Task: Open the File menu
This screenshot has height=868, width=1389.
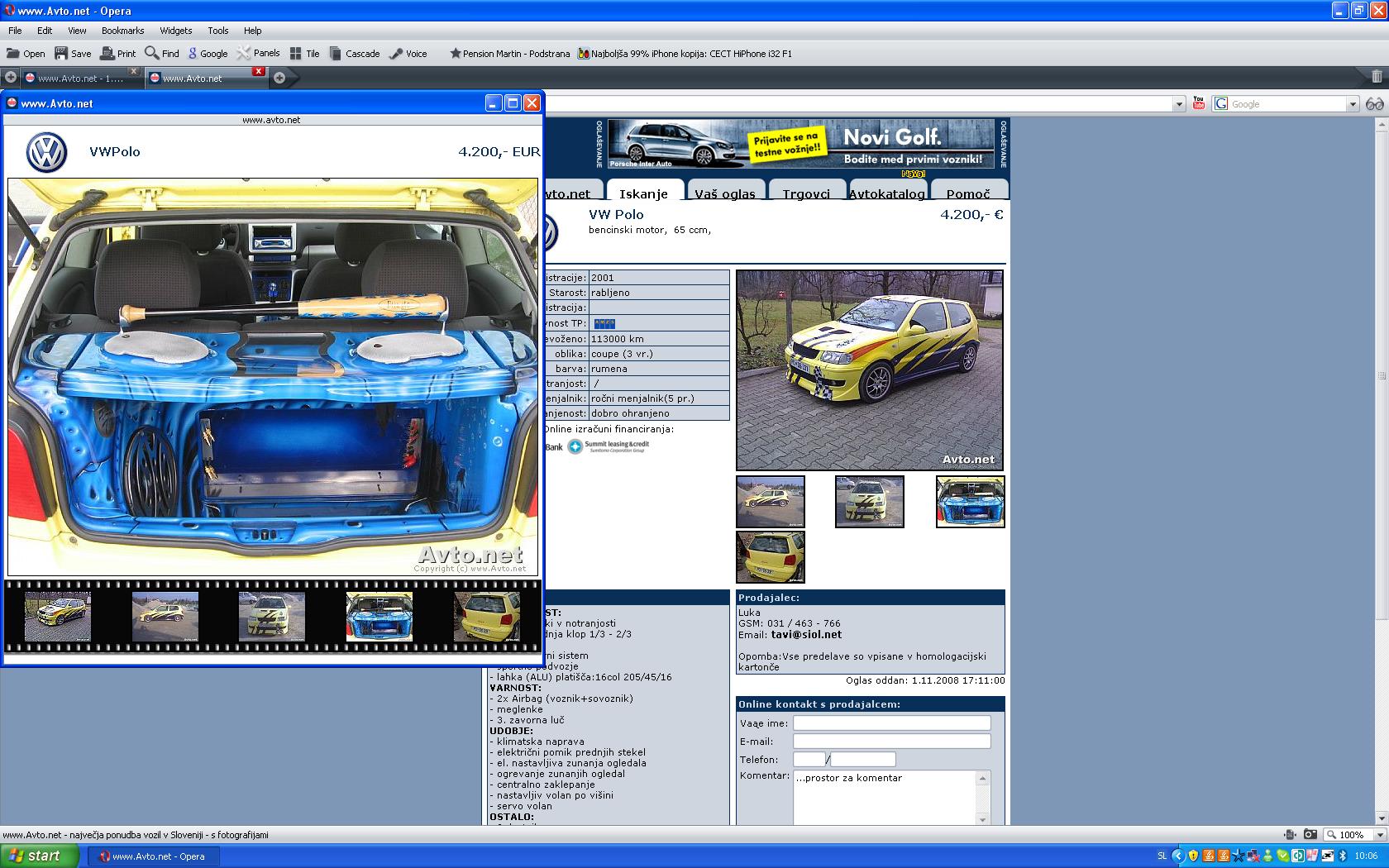Action: (x=15, y=31)
